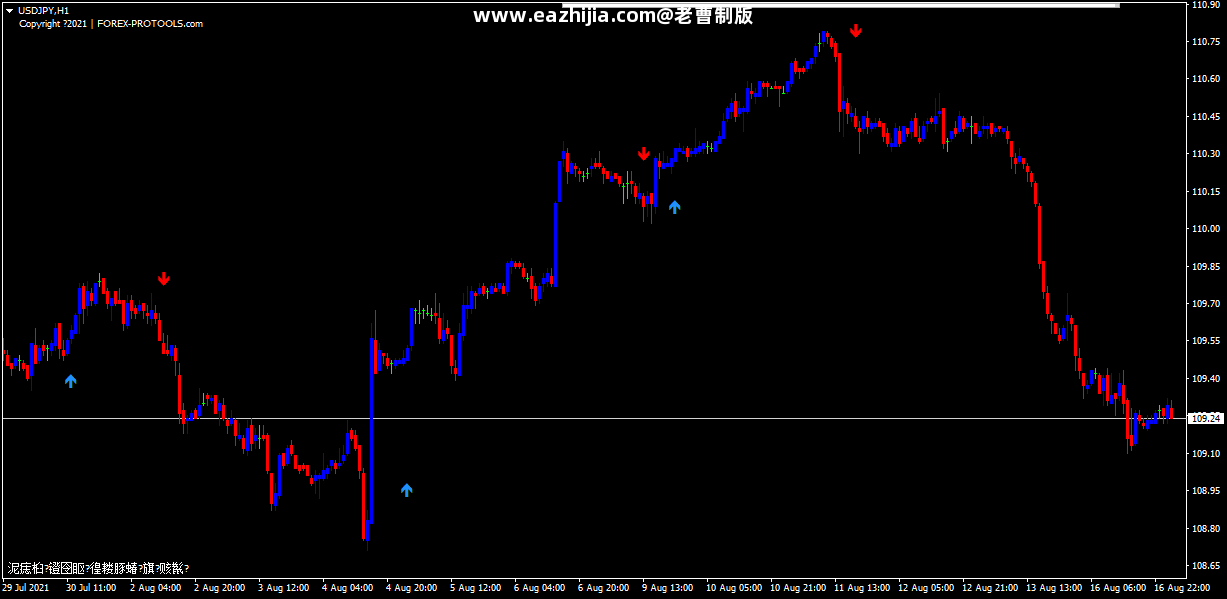Click the 110.30 price scale label

tap(1206, 154)
